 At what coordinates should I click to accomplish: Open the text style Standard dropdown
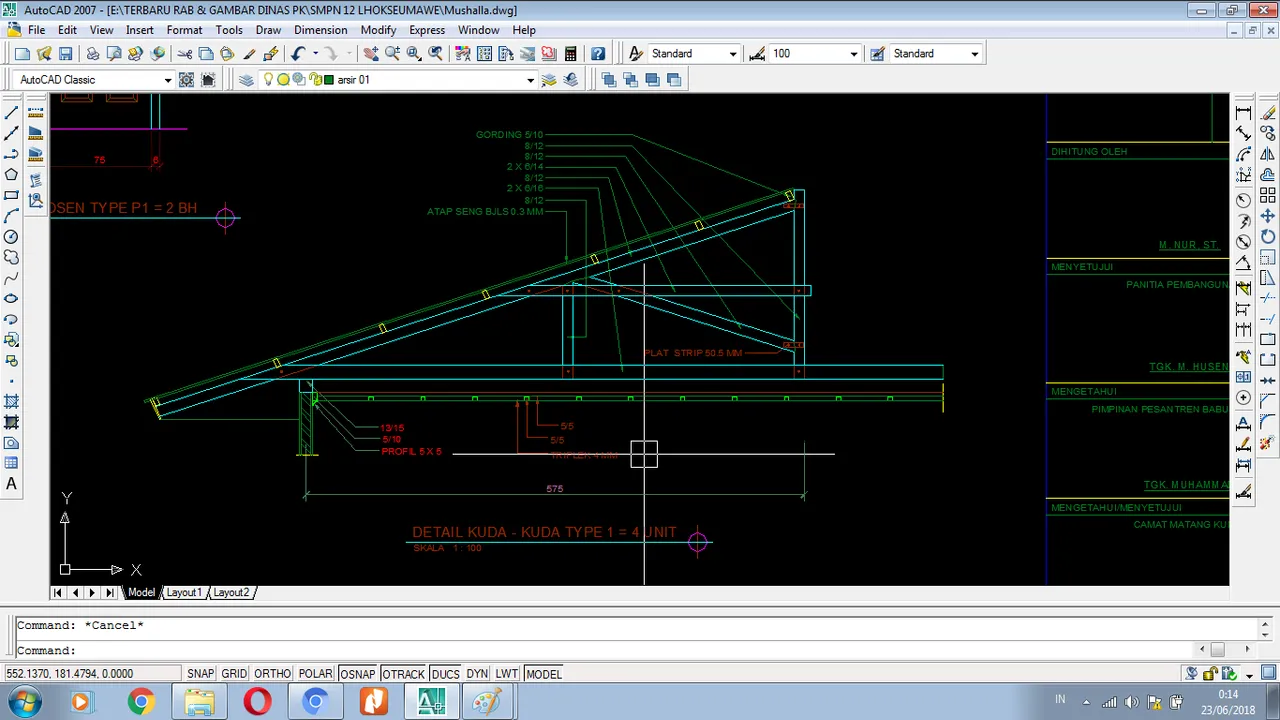pyautogui.click(x=732, y=54)
